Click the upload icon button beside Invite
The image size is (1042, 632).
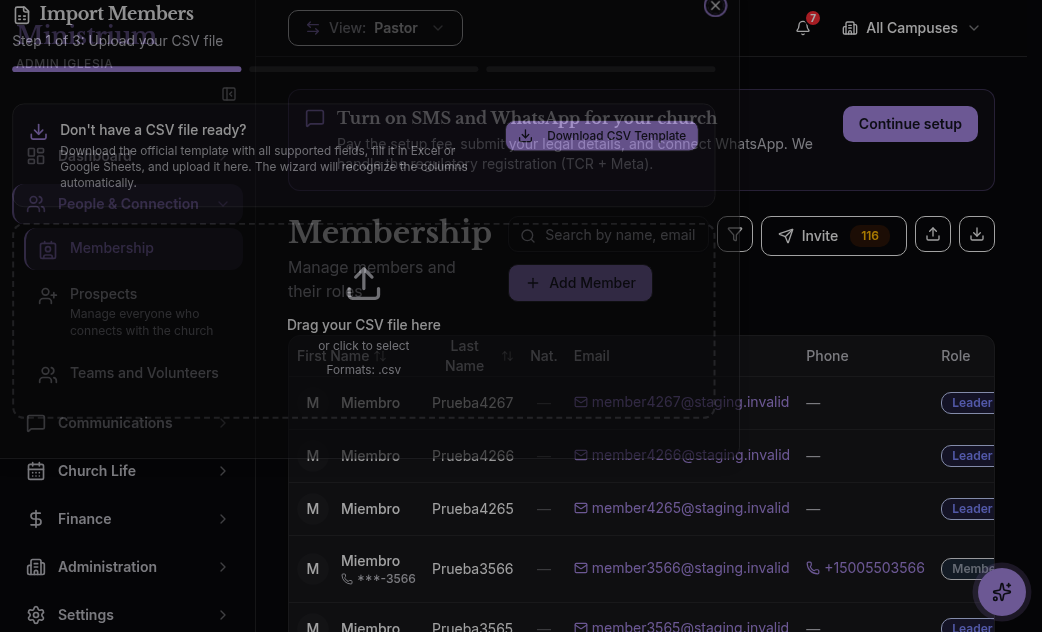pos(933,234)
